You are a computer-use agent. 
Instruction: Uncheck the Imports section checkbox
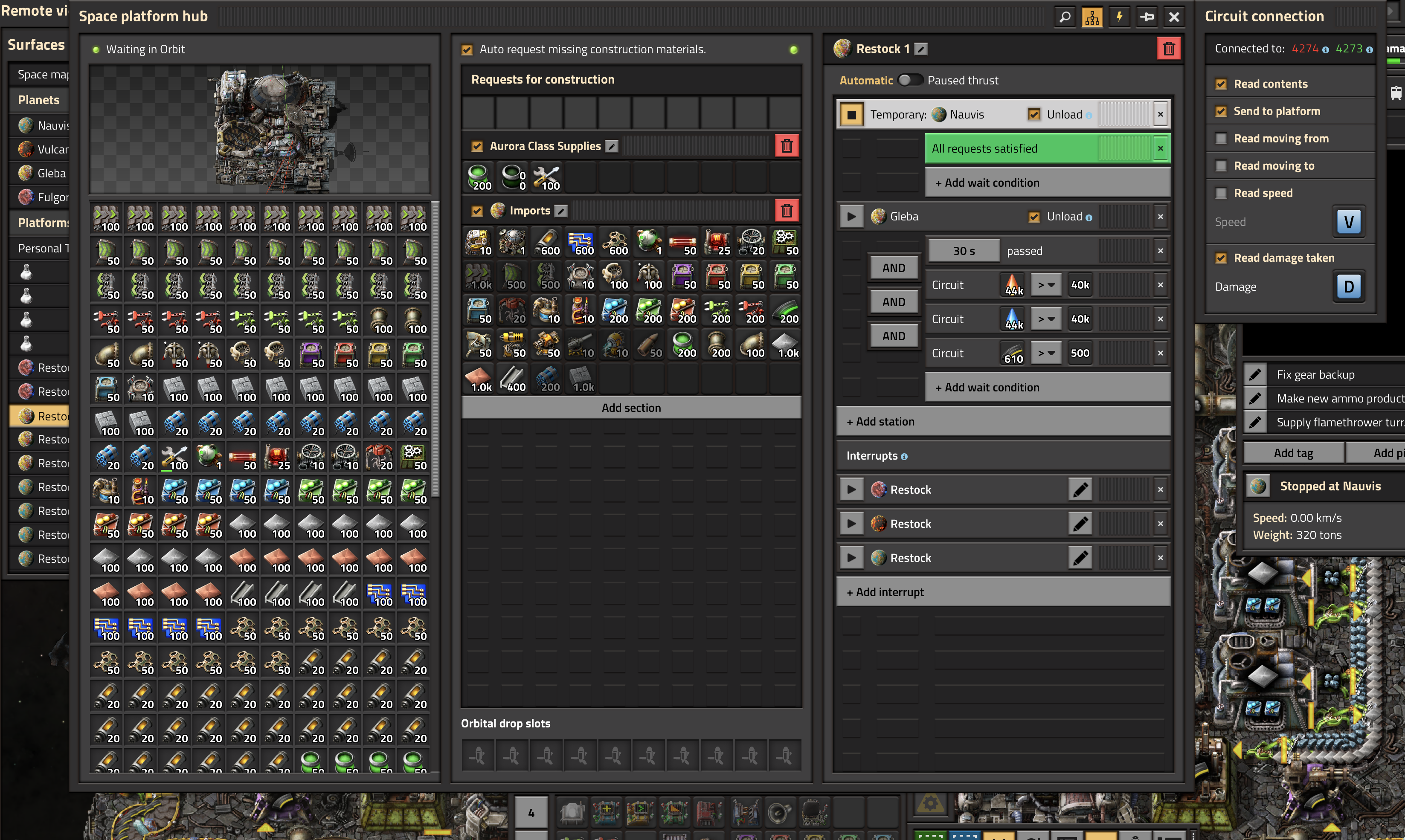tap(477, 211)
